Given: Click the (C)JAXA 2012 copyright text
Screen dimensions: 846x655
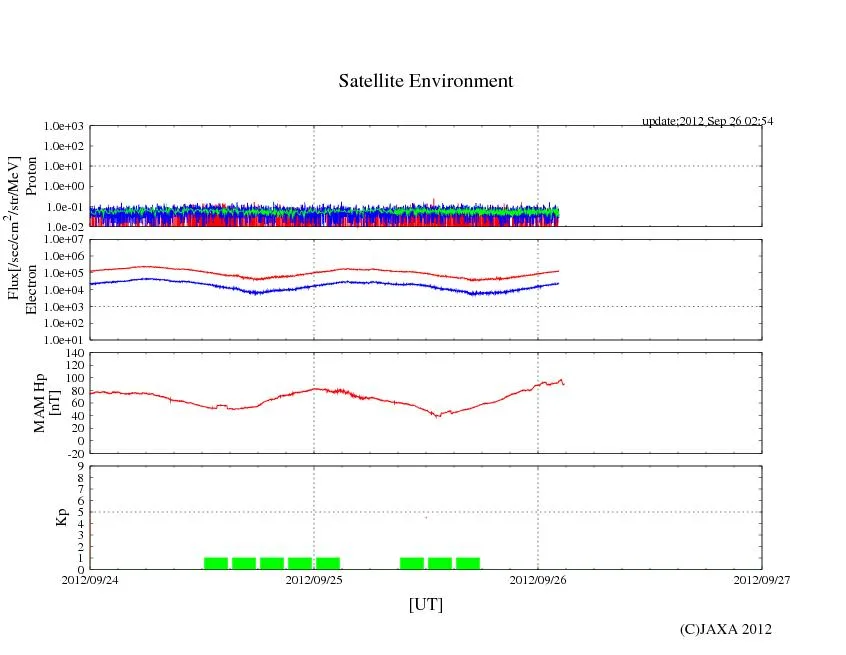Looking at the screenshot, I should (x=725, y=629).
